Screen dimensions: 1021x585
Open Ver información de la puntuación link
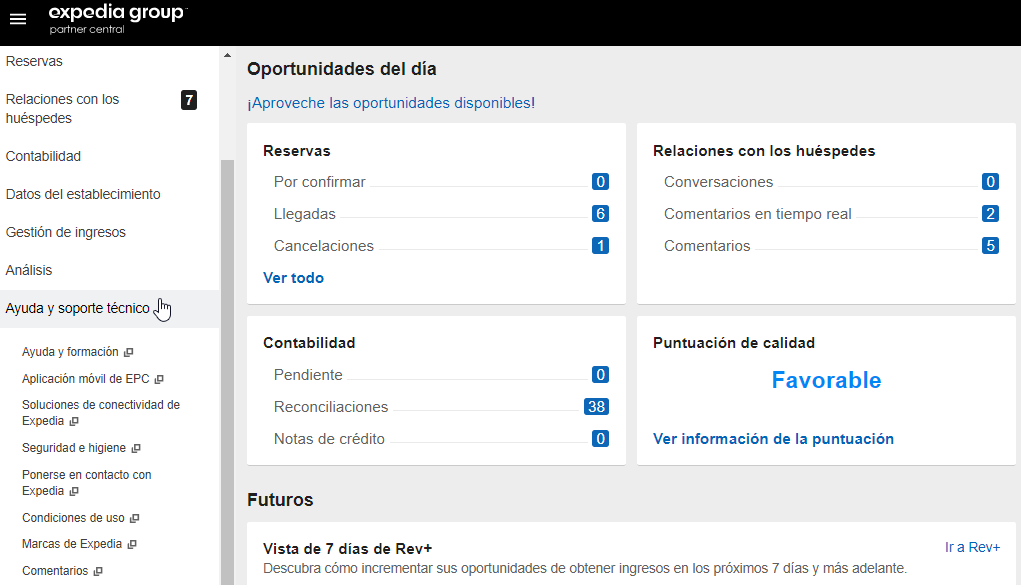coord(773,439)
